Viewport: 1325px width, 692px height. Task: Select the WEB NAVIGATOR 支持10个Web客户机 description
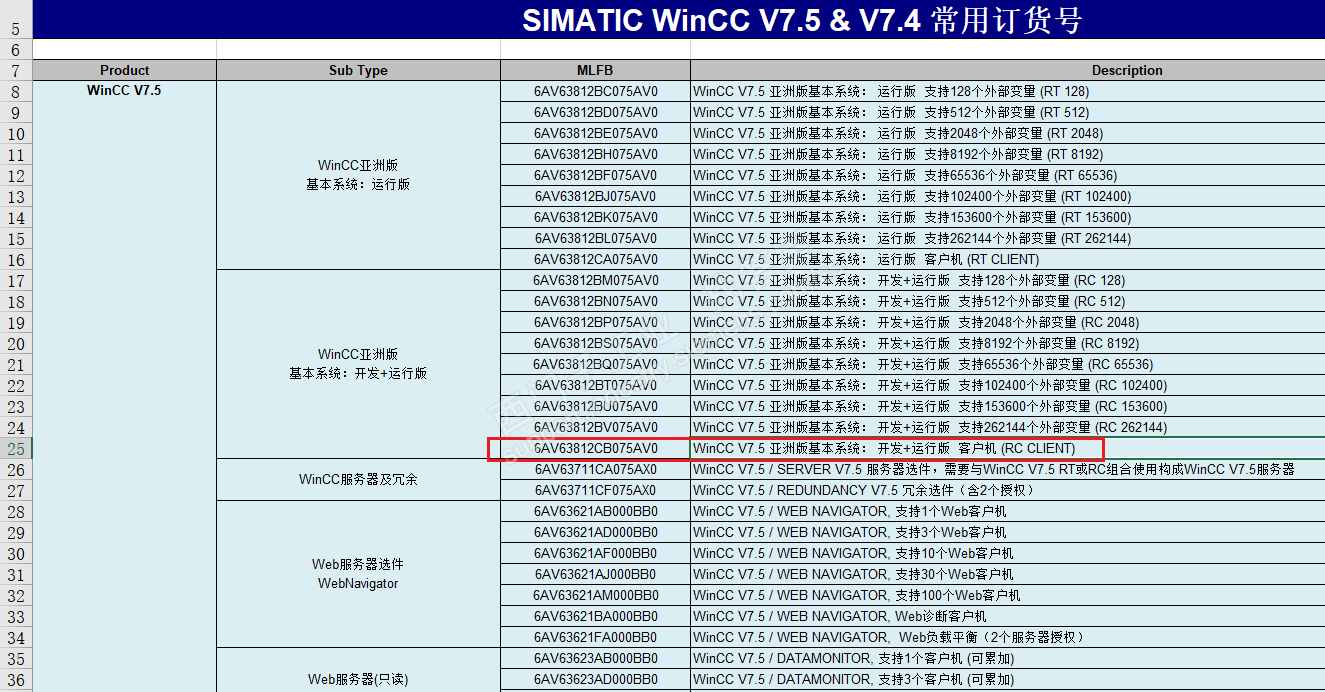[1007, 553]
